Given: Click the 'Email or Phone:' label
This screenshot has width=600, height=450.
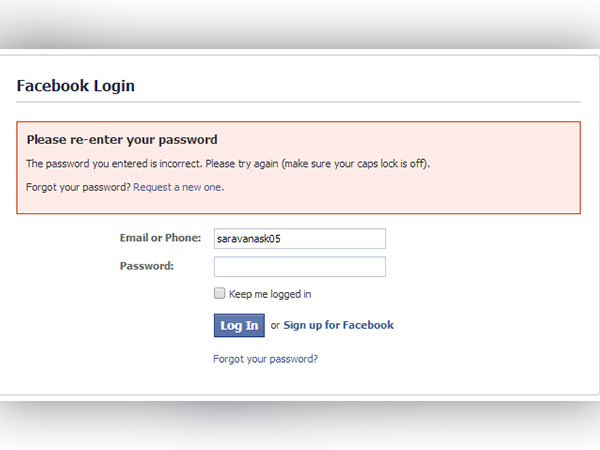Looking at the screenshot, I should tap(160, 238).
